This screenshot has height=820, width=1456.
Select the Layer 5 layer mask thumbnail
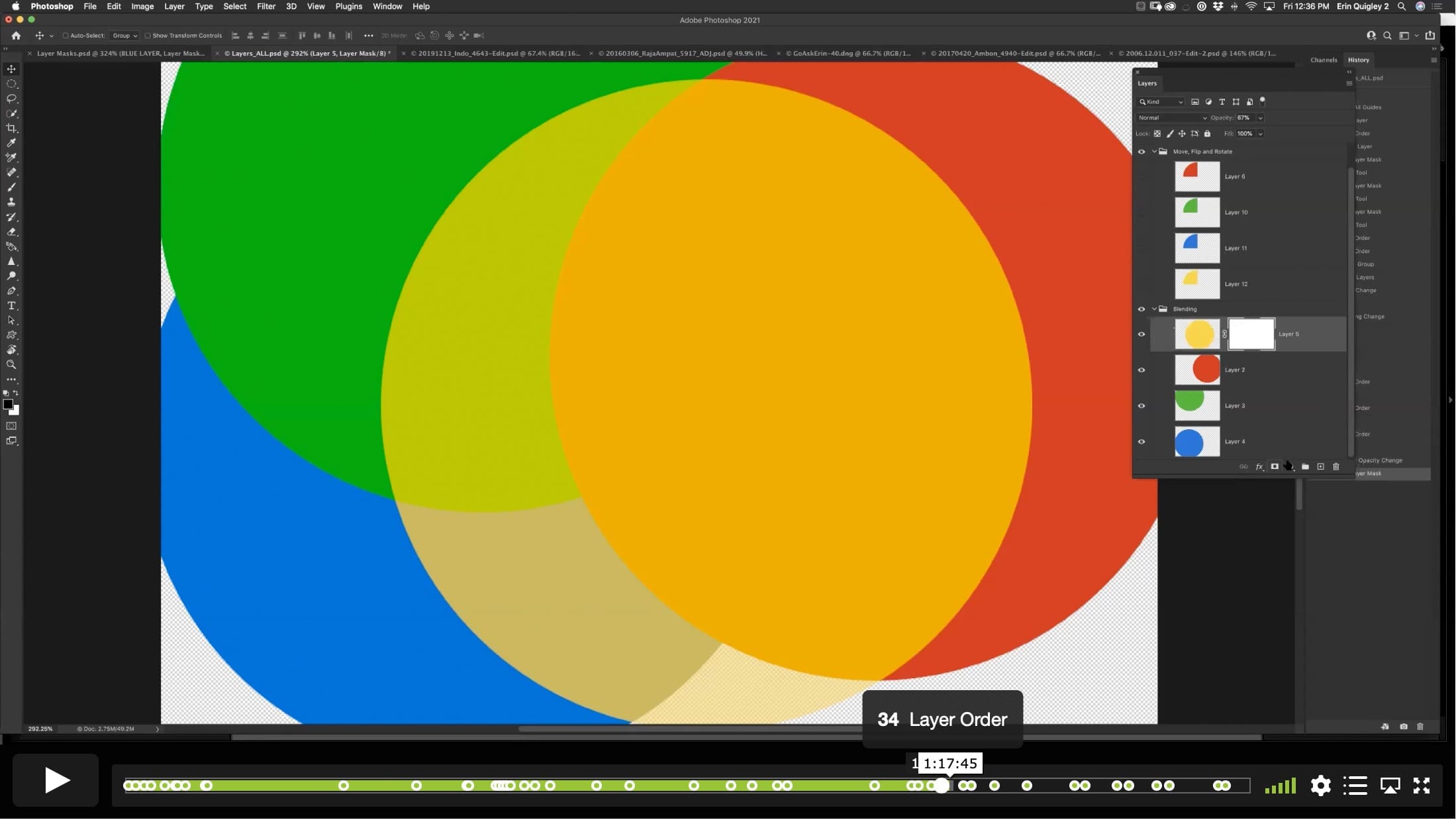(1251, 334)
